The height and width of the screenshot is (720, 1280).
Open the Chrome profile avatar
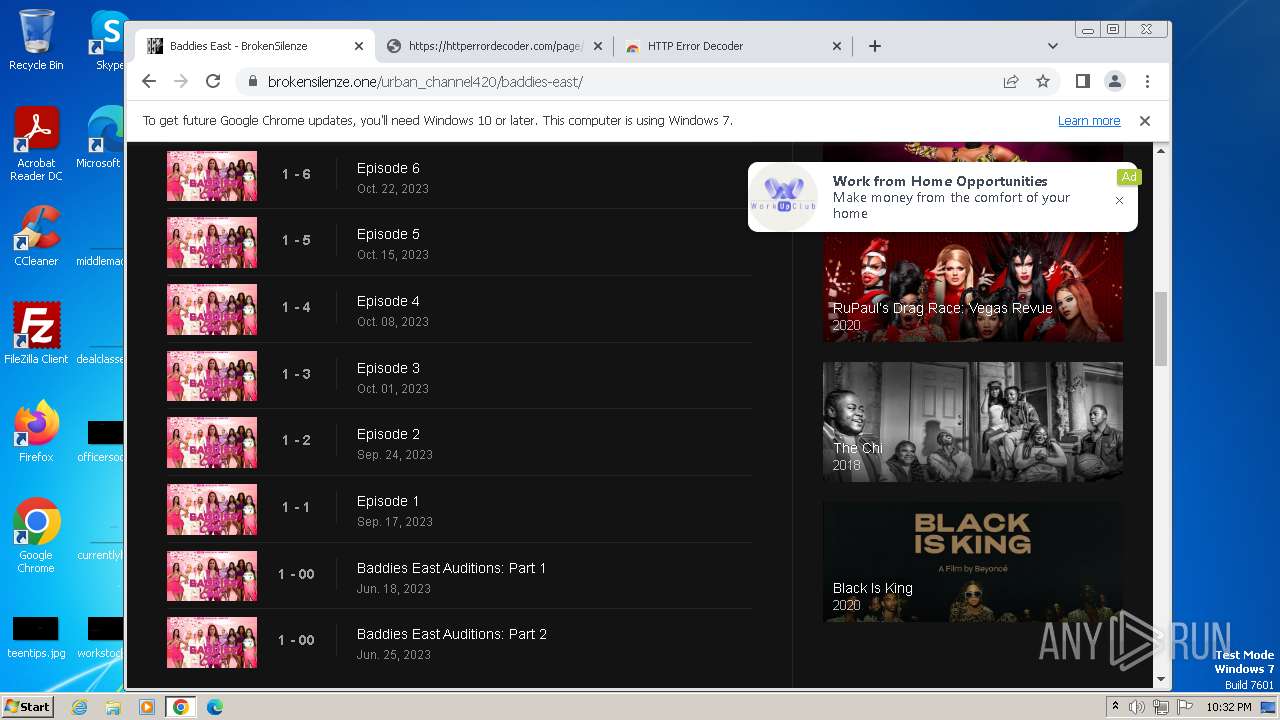point(1115,81)
